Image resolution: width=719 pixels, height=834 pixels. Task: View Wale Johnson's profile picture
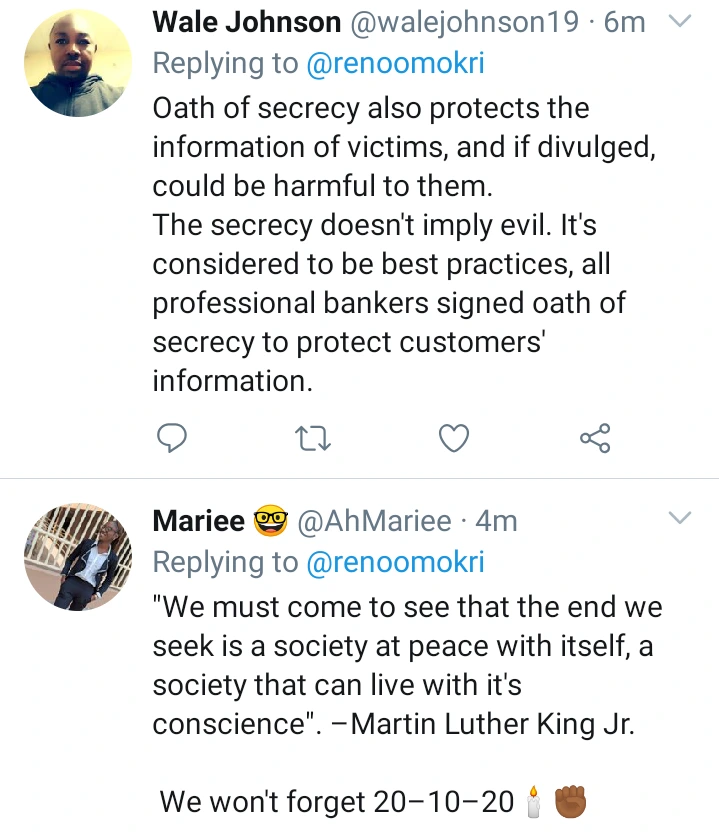[77, 65]
